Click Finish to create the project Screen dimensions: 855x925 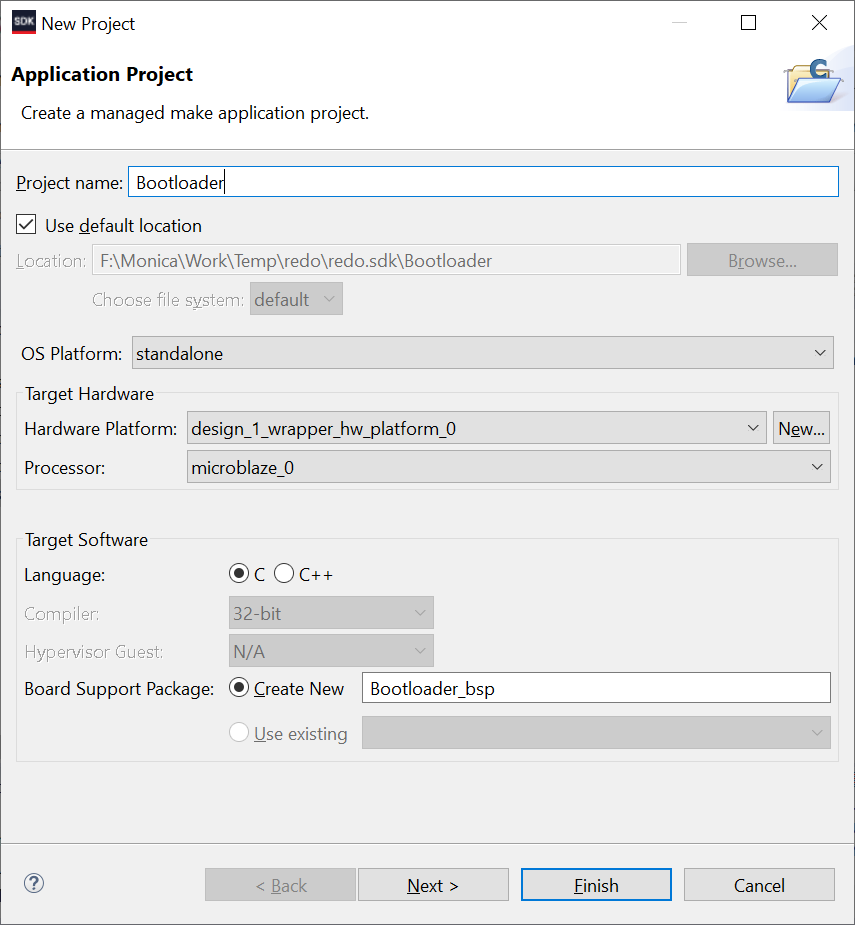click(x=596, y=885)
